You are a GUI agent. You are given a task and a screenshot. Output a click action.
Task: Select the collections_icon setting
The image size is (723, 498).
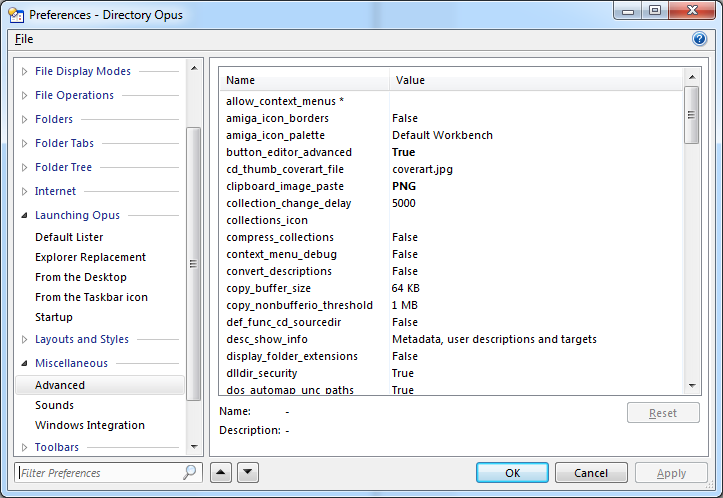tap(451, 220)
